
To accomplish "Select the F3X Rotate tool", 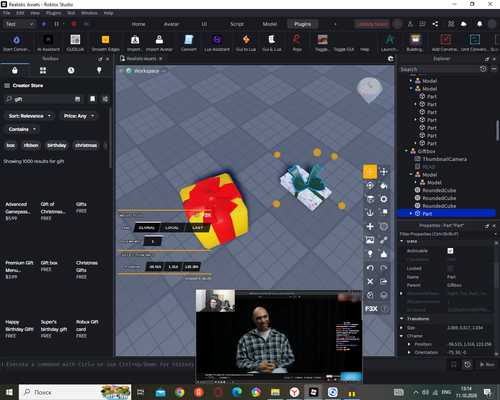I will point(370,185).
